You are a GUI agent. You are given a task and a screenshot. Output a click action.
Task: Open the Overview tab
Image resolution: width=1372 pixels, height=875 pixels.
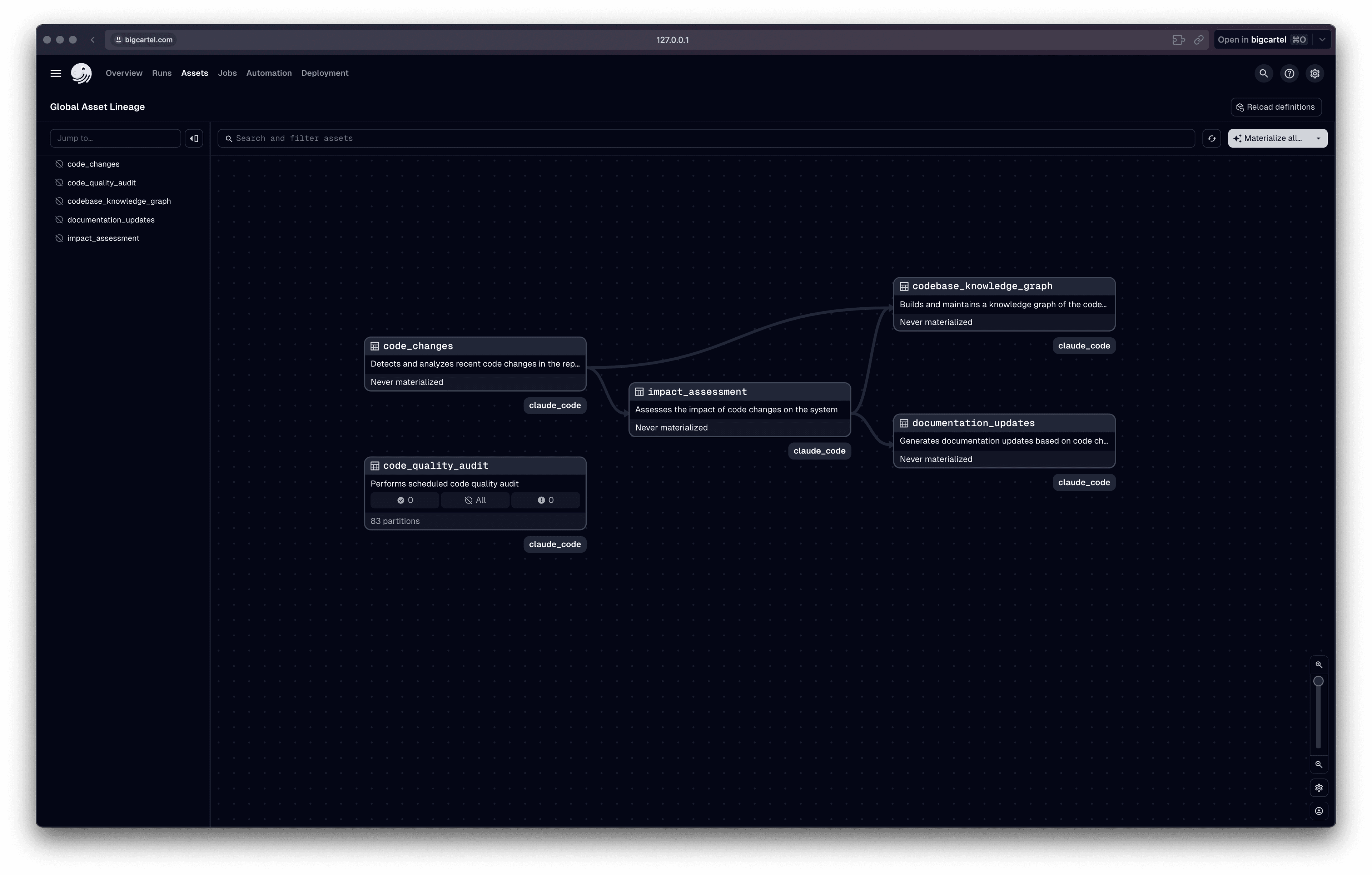(x=124, y=74)
